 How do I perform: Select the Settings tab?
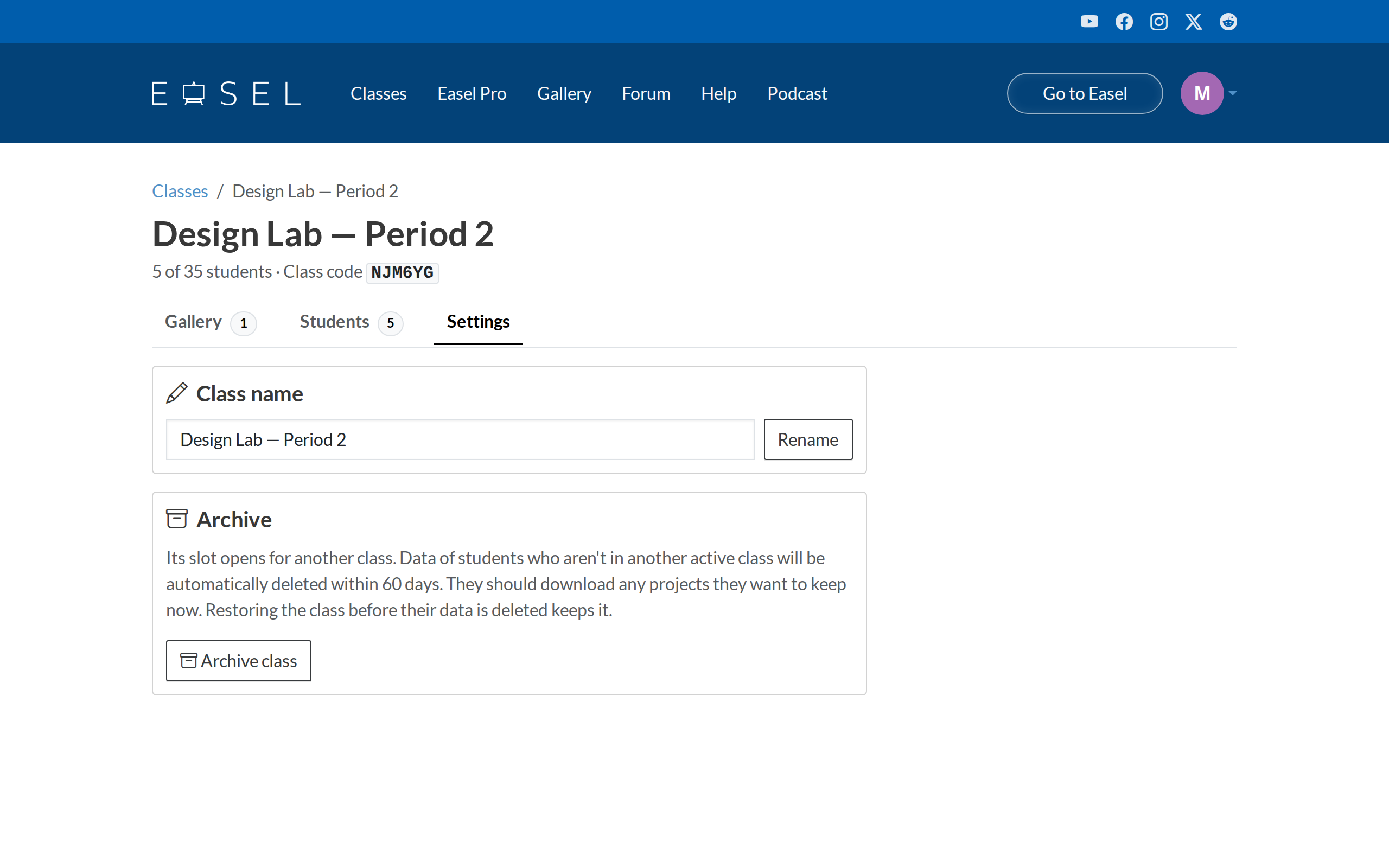point(478,322)
